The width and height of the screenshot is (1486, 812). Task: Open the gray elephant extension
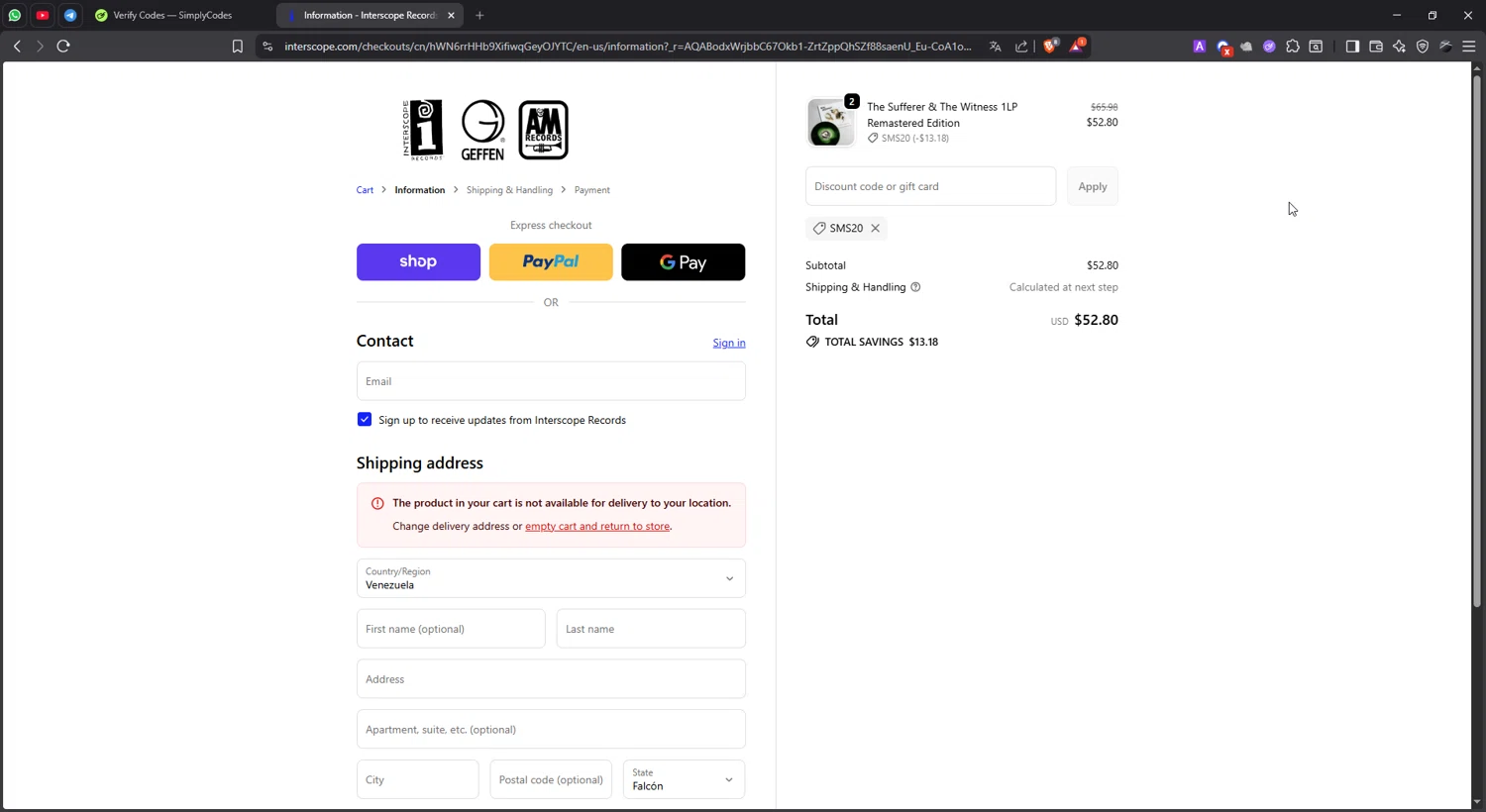1246,46
